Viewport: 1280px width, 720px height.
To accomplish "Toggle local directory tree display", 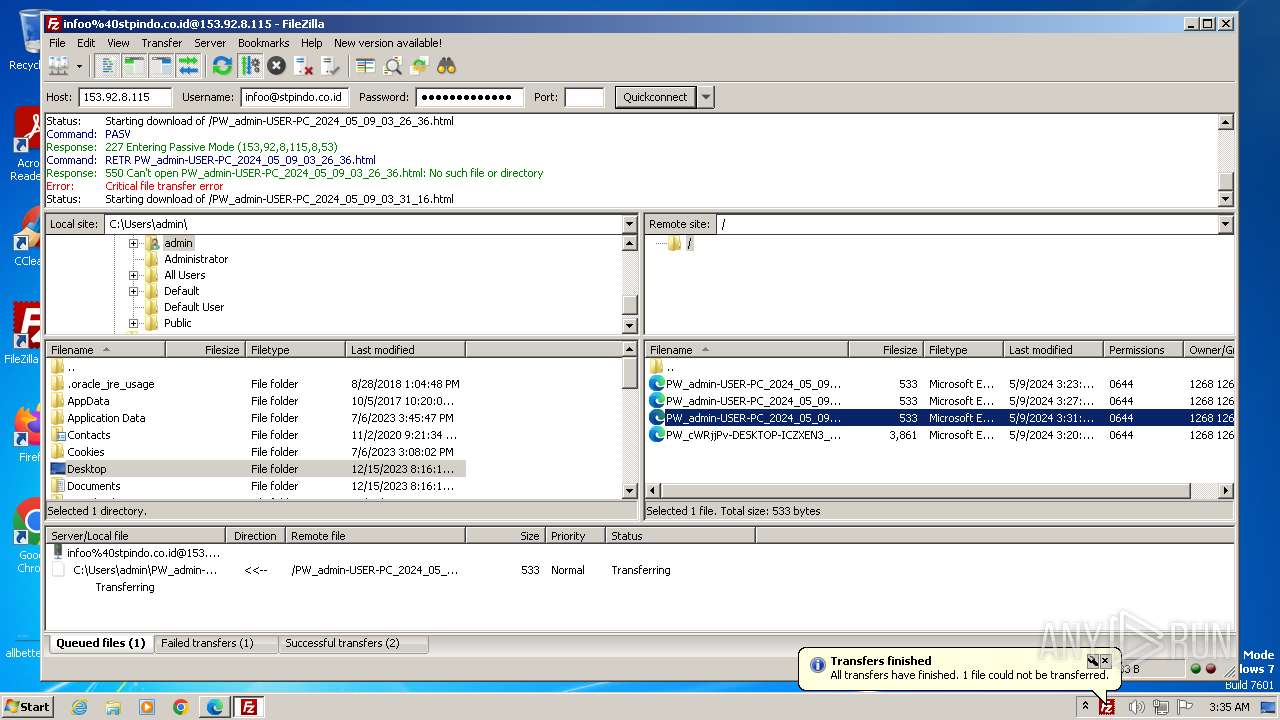I will tap(134, 66).
